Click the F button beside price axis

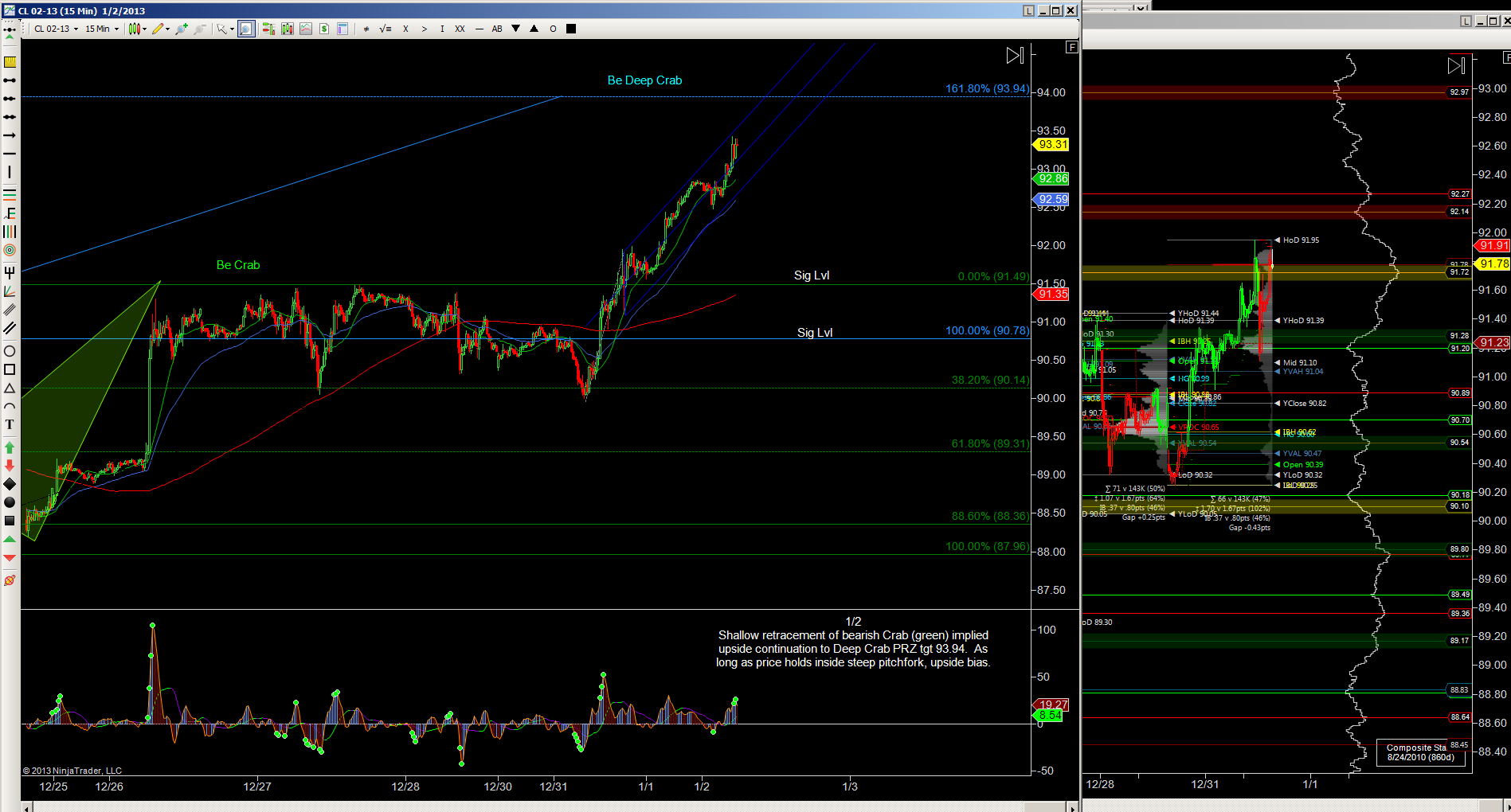[x=1072, y=48]
